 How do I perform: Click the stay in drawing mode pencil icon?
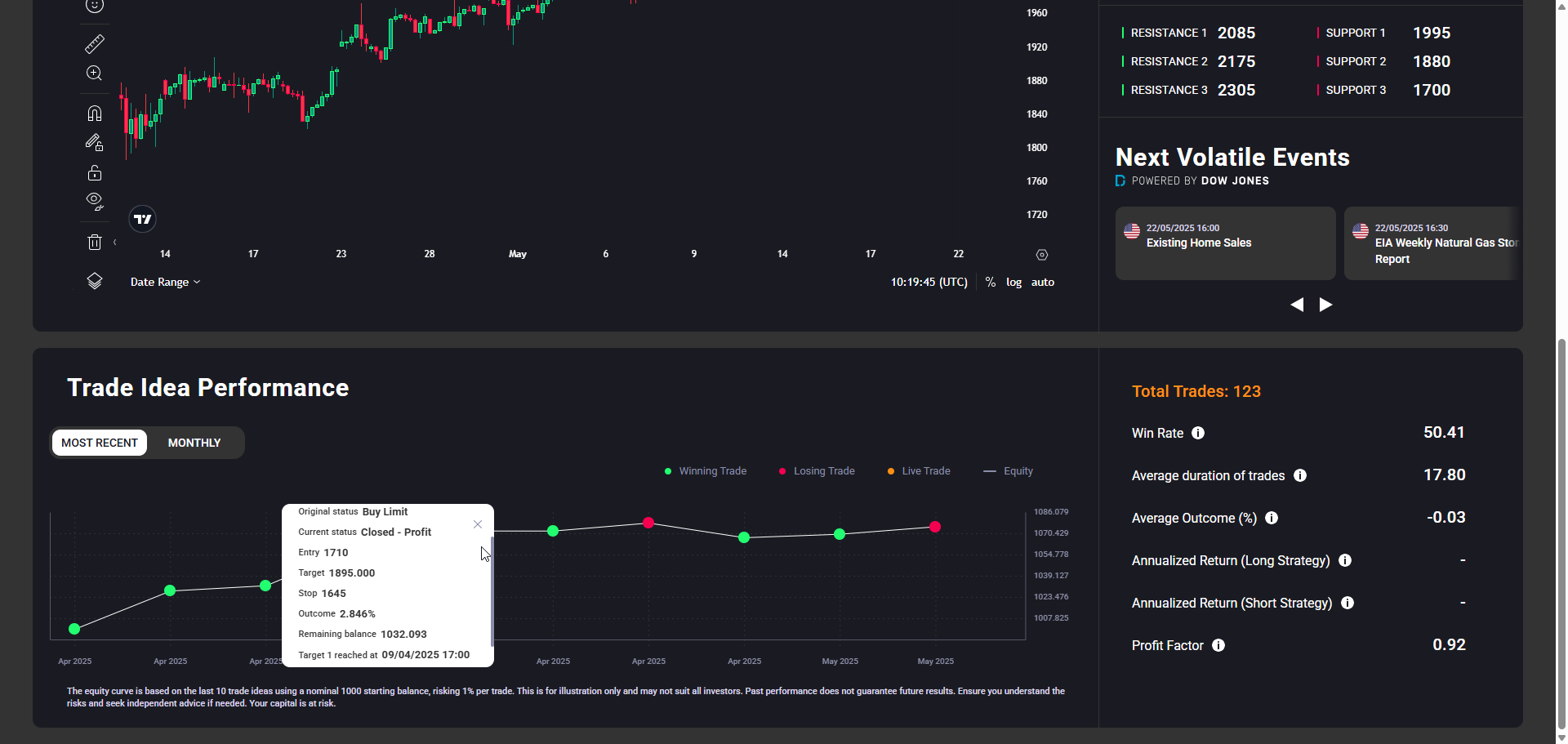pyautogui.click(x=95, y=143)
